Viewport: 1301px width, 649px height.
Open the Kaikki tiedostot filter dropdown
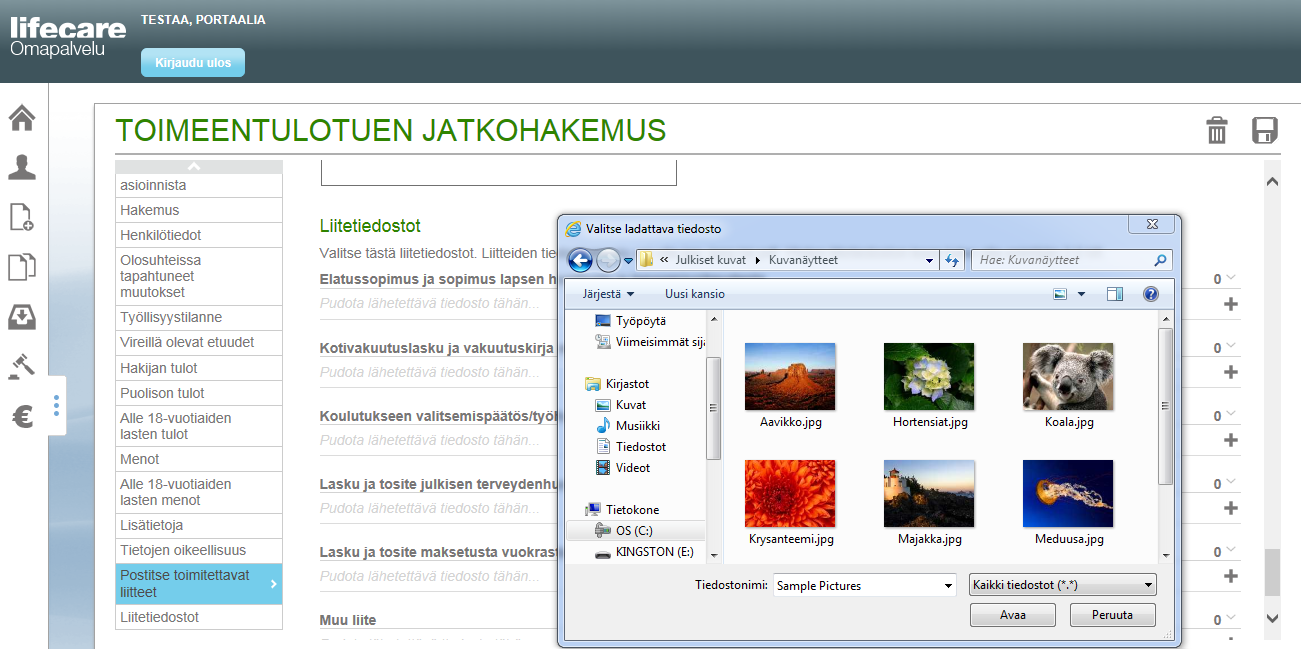1062,585
